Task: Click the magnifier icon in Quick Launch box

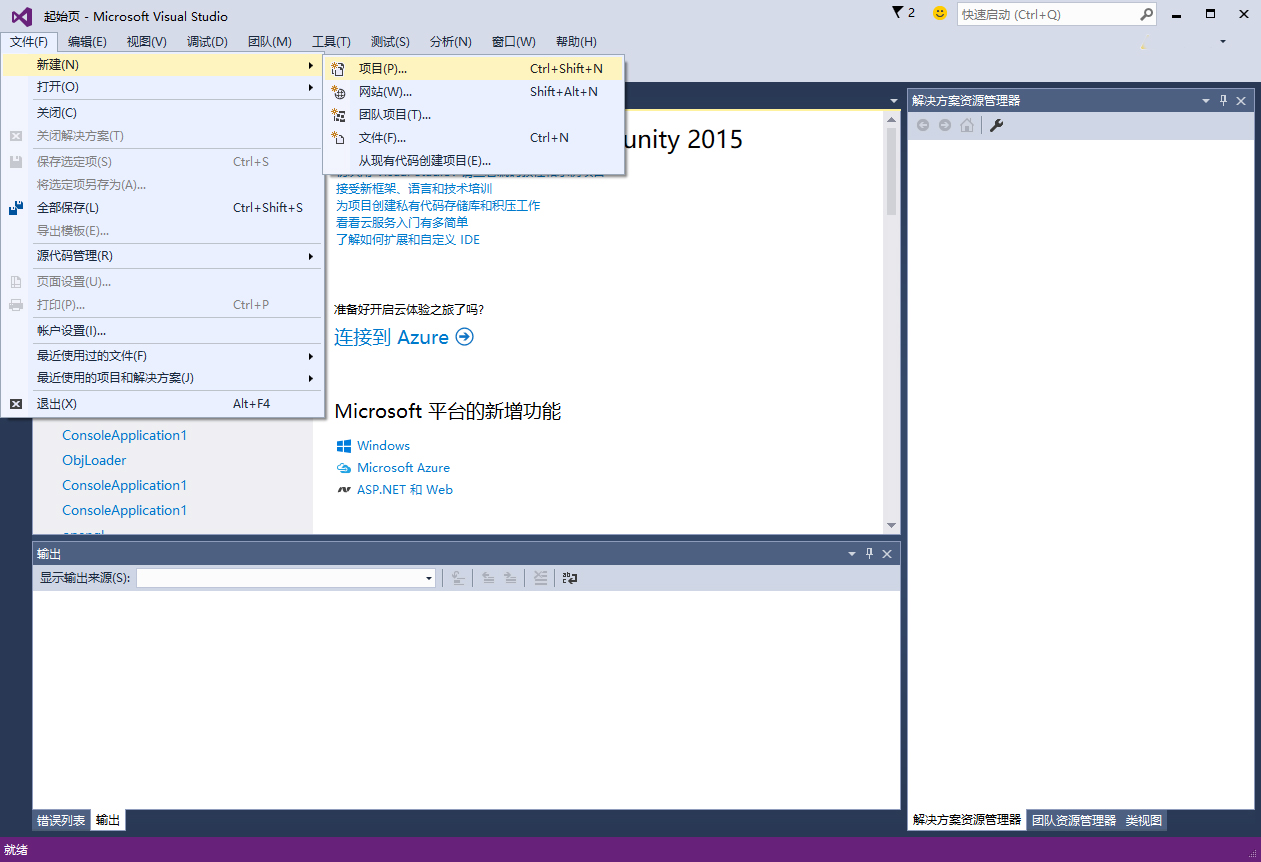Action: [x=1146, y=14]
